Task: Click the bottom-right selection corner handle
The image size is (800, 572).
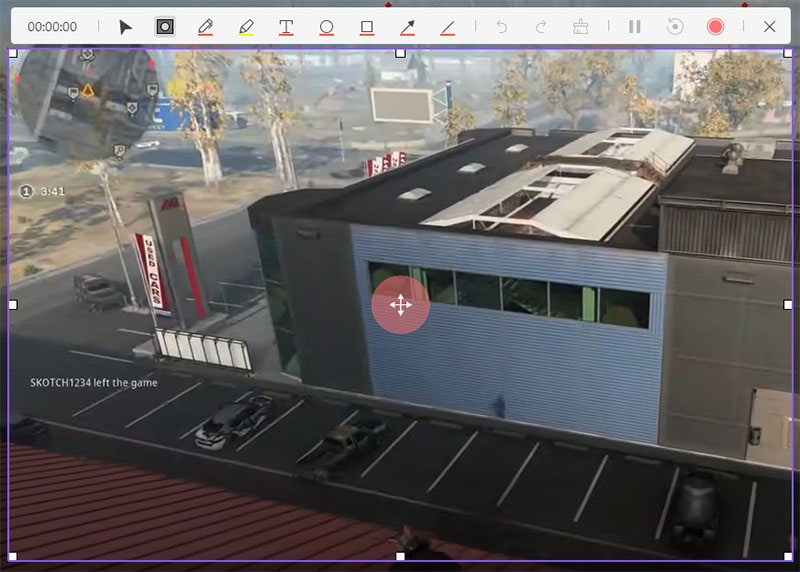Action: (788, 556)
